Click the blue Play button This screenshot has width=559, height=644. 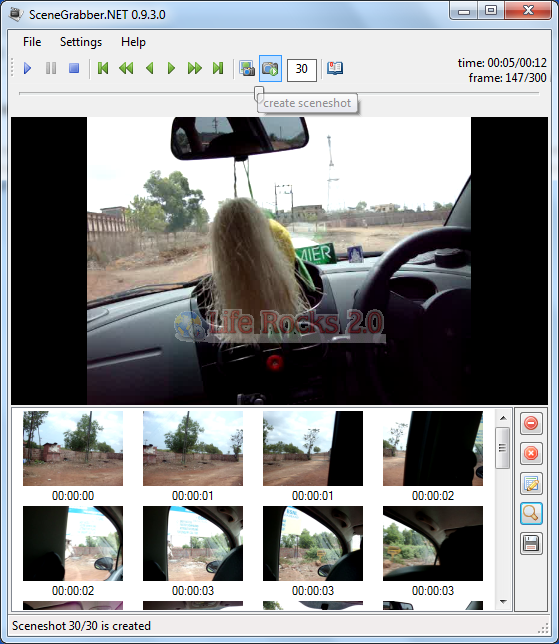point(28,68)
